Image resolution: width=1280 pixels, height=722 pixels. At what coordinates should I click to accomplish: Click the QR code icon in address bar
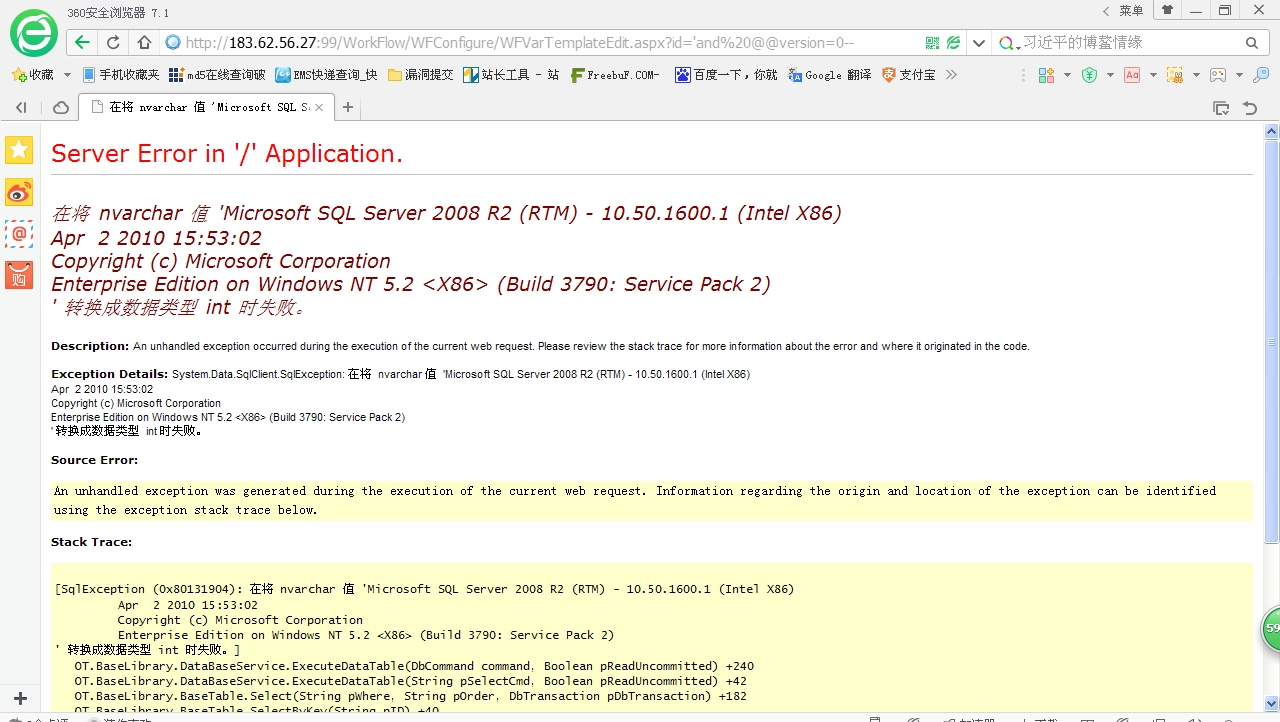coord(932,43)
